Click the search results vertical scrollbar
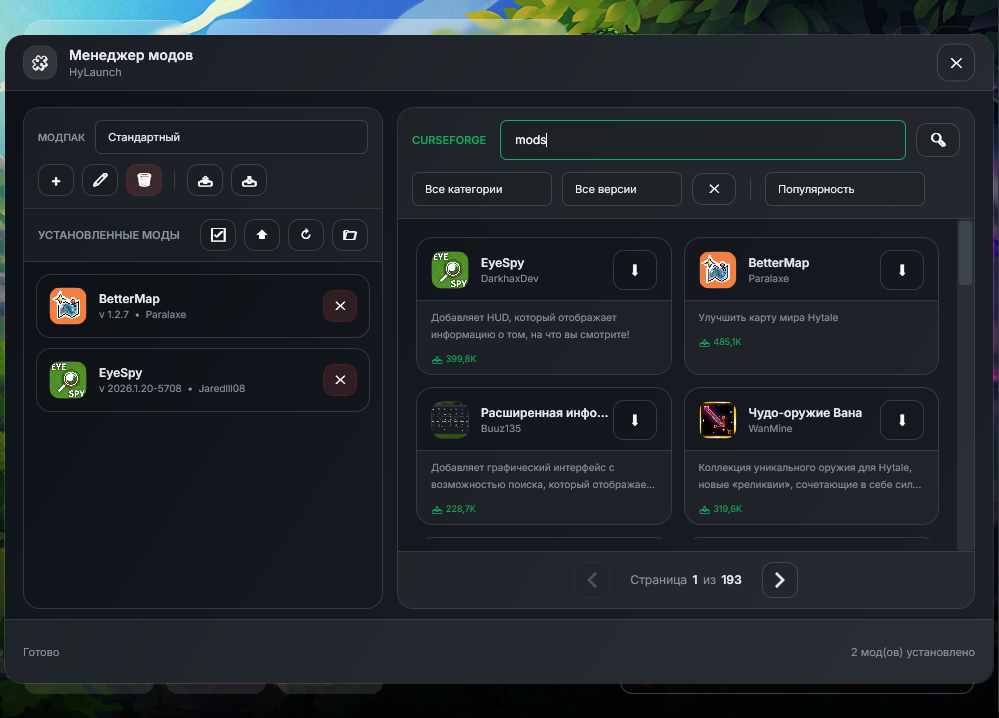The height and width of the screenshot is (718, 999). [965, 254]
